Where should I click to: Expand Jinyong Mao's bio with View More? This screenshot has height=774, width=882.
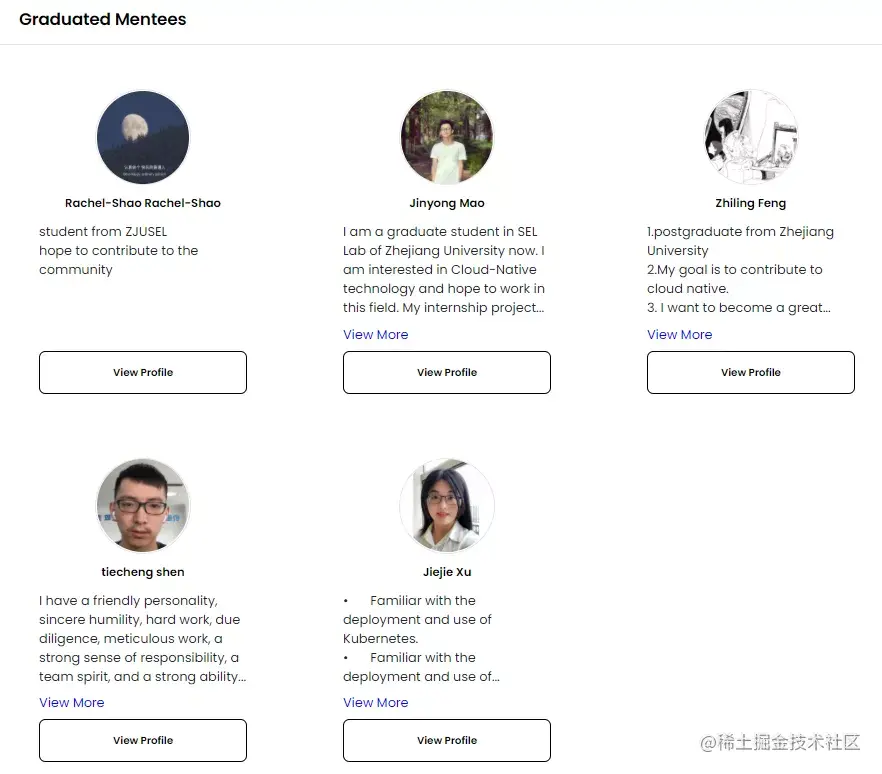376,335
